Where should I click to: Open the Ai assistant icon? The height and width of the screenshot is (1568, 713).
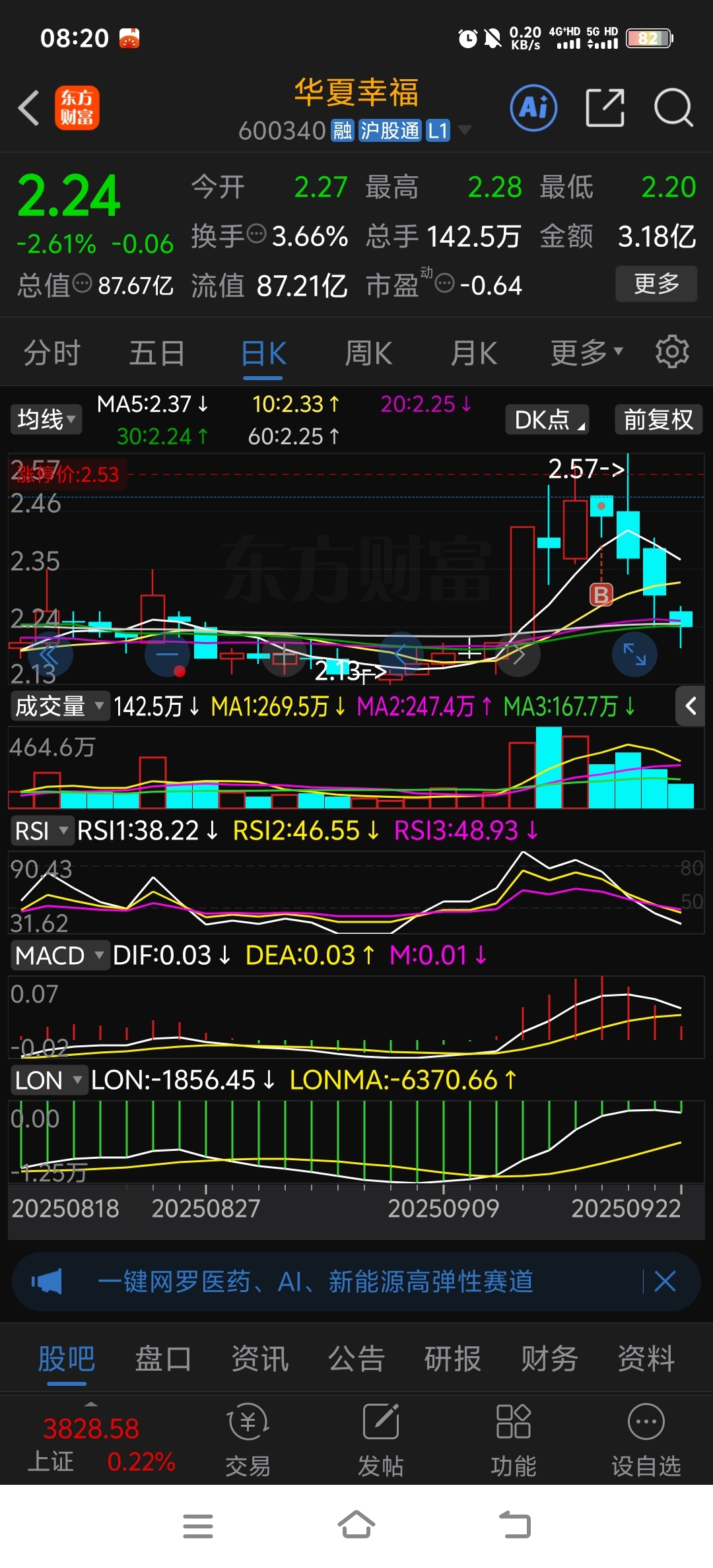click(x=533, y=108)
